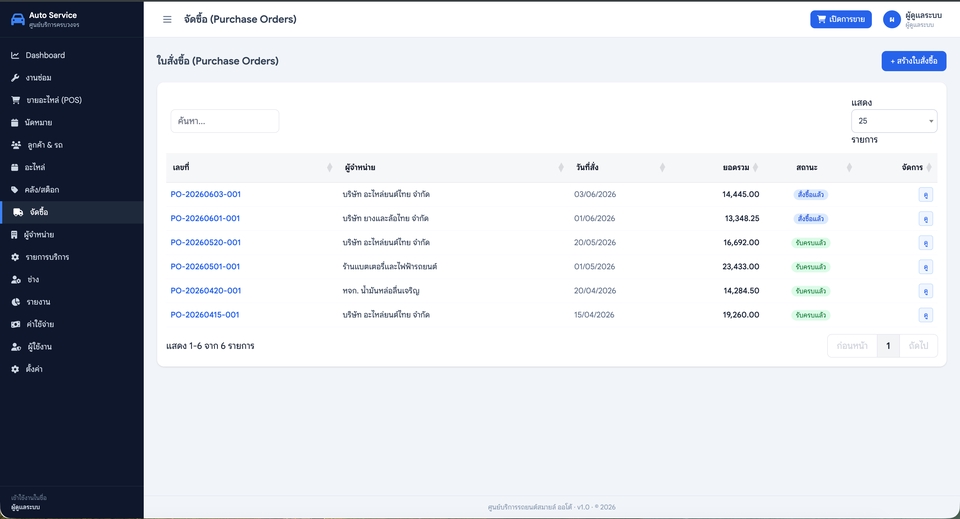Expand the แสดง 25 รายการ dropdown

(894, 121)
